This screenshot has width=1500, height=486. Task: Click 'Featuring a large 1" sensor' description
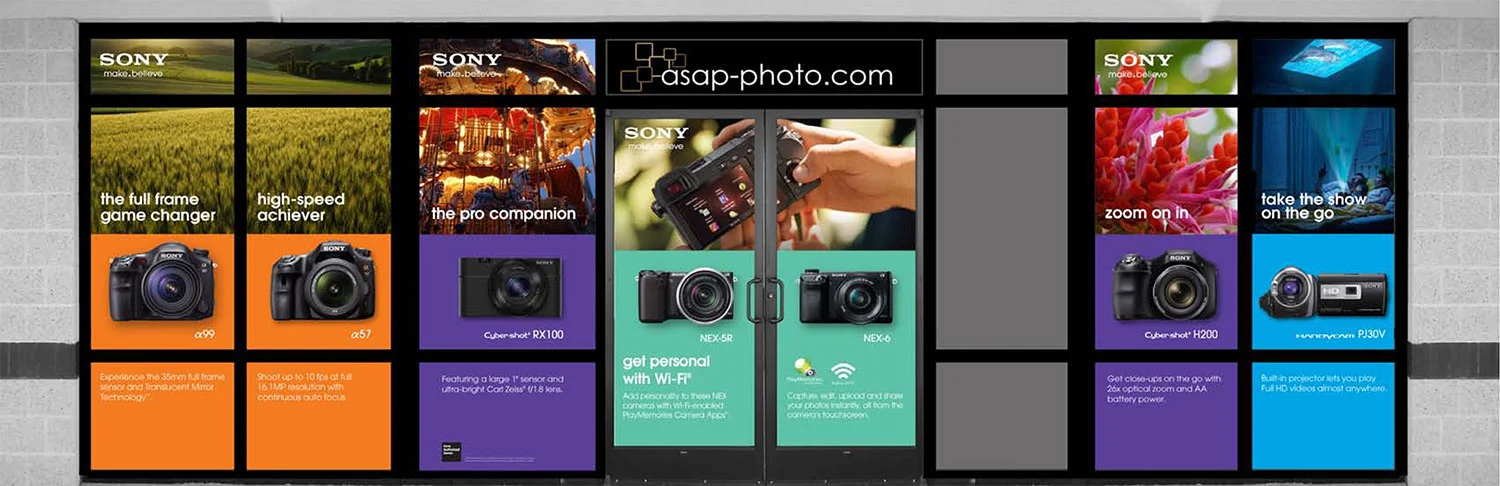point(503,385)
